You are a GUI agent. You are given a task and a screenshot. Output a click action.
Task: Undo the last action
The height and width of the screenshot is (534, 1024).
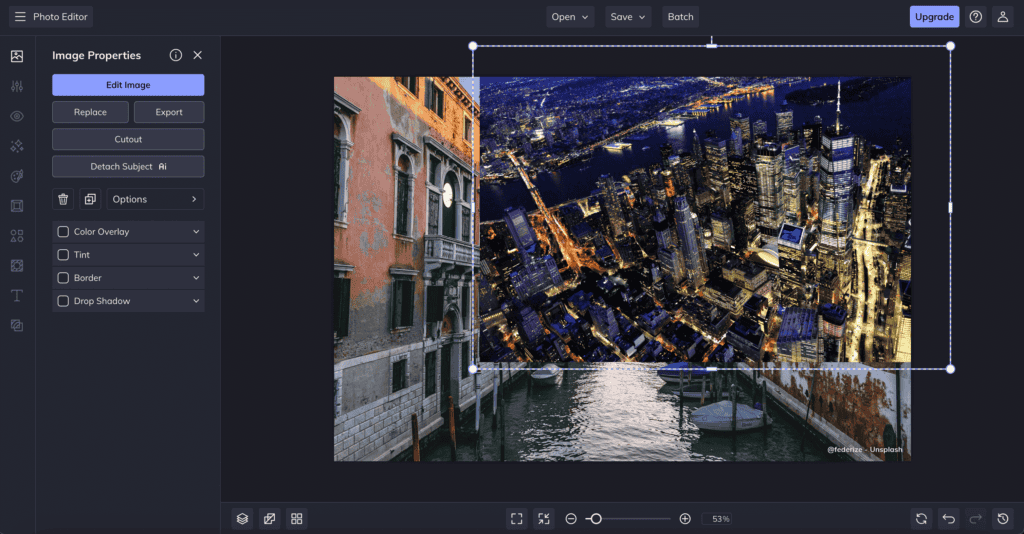949,519
